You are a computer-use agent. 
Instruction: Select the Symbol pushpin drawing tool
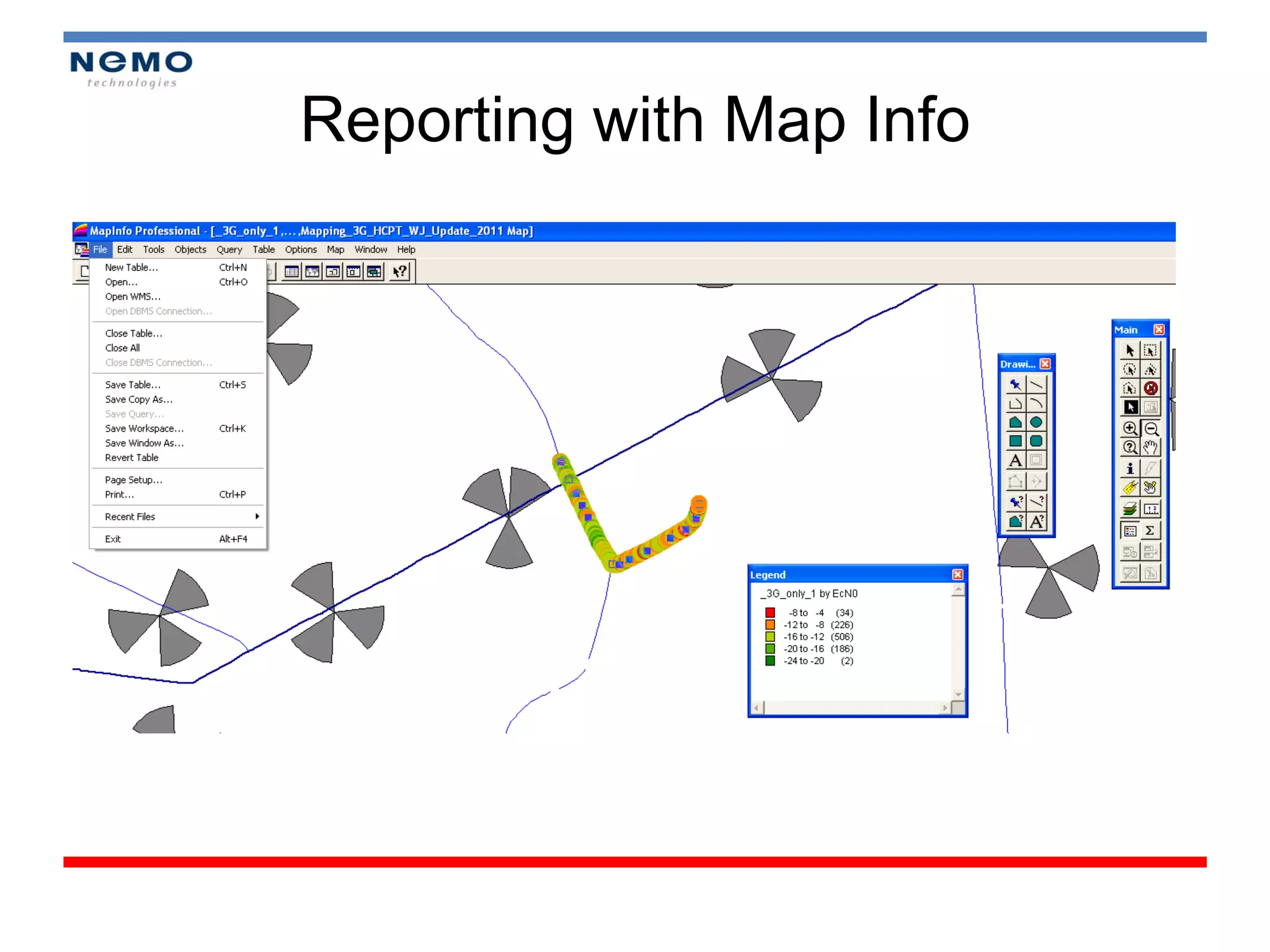tap(1015, 384)
